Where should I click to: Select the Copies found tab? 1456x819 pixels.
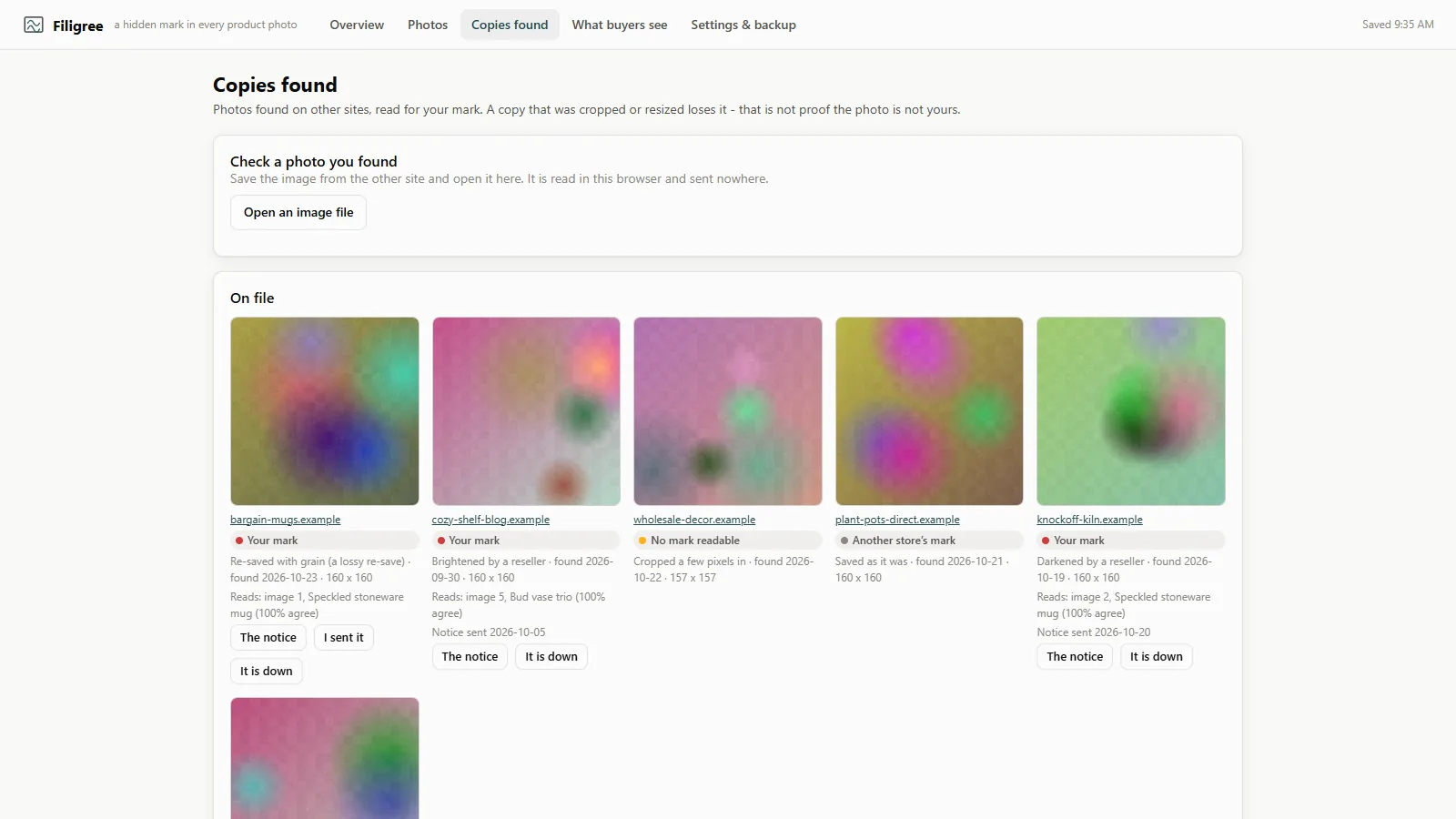510,25
